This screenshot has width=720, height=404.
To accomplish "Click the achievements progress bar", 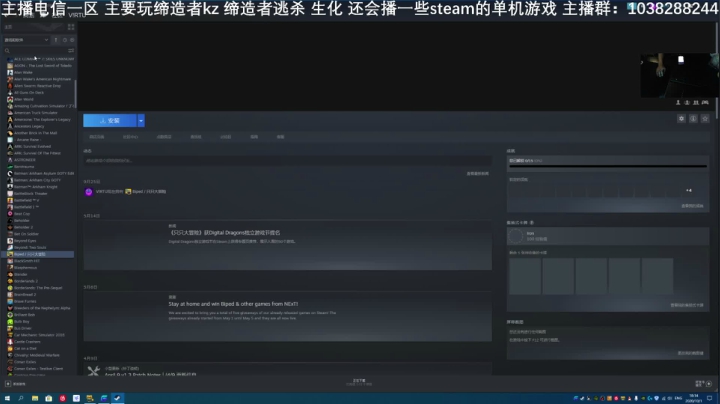I will coord(608,166).
